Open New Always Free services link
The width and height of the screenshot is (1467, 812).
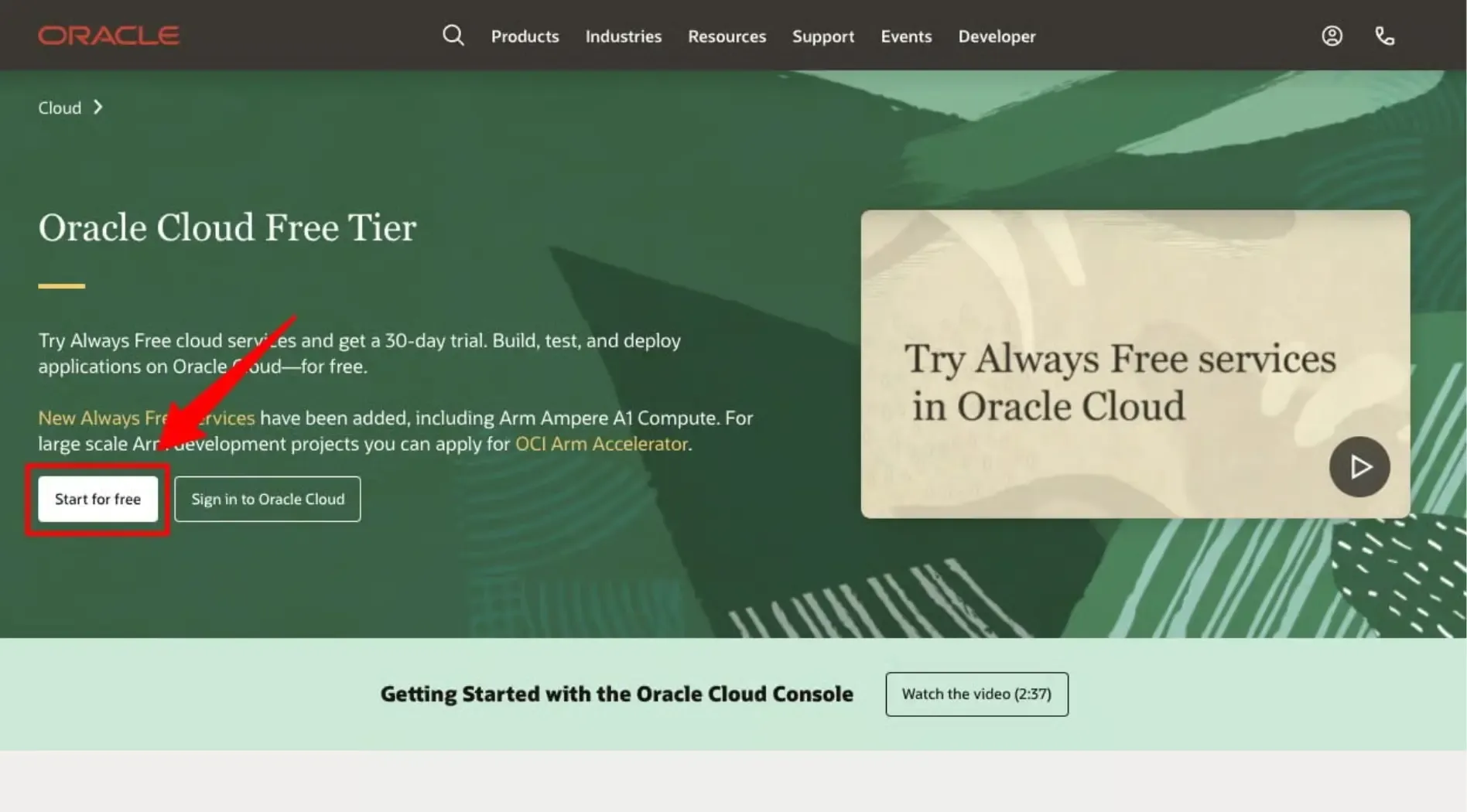click(x=146, y=418)
